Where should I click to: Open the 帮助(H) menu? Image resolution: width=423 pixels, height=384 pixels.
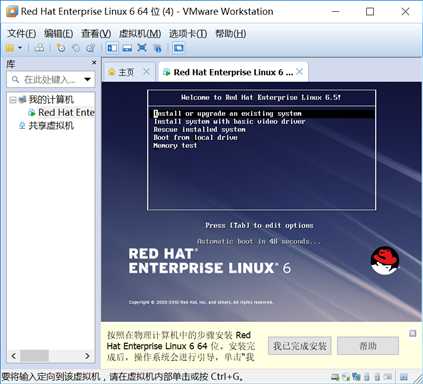coord(231,34)
